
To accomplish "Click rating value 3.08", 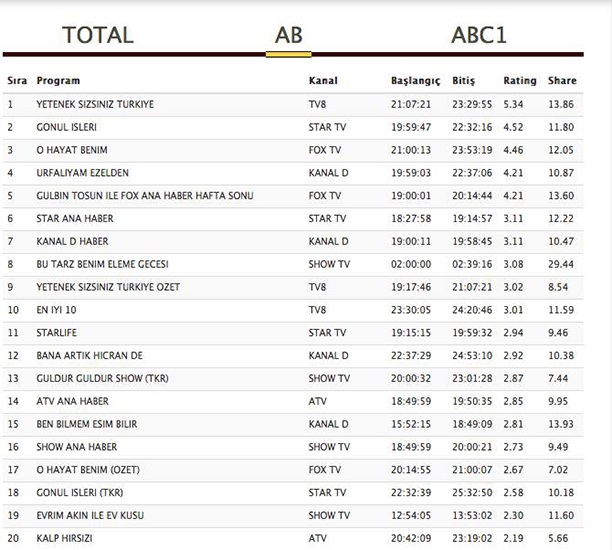I will point(513,264).
